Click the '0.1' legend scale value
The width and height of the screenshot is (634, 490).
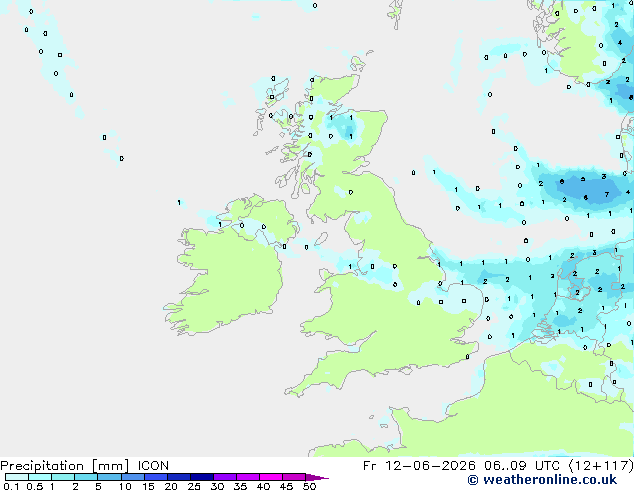point(11,486)
